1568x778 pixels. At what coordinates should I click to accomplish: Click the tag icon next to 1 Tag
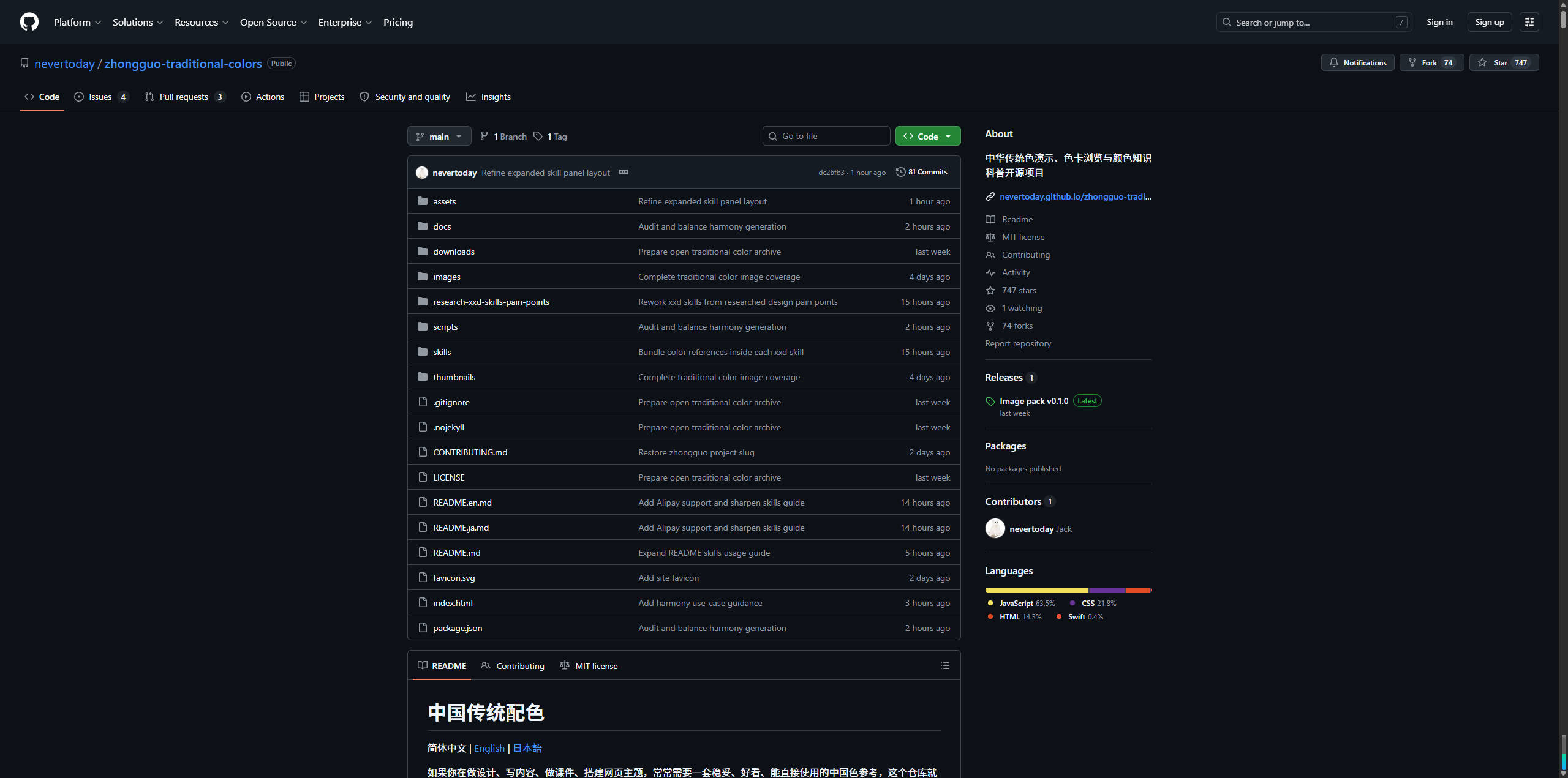click(x=538, y=136)
